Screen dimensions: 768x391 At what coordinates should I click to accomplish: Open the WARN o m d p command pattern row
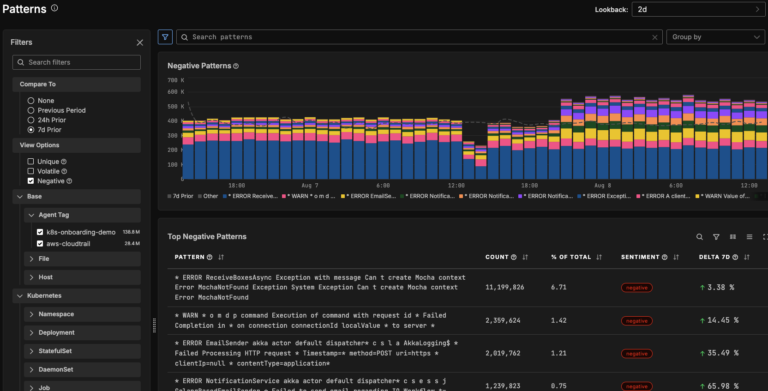[x=468, y=320]
